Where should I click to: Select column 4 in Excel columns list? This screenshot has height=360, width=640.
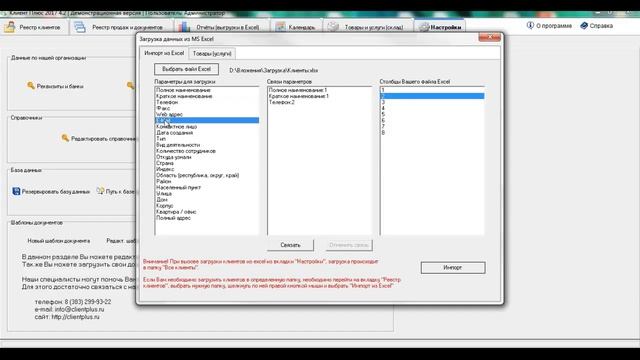432,108
